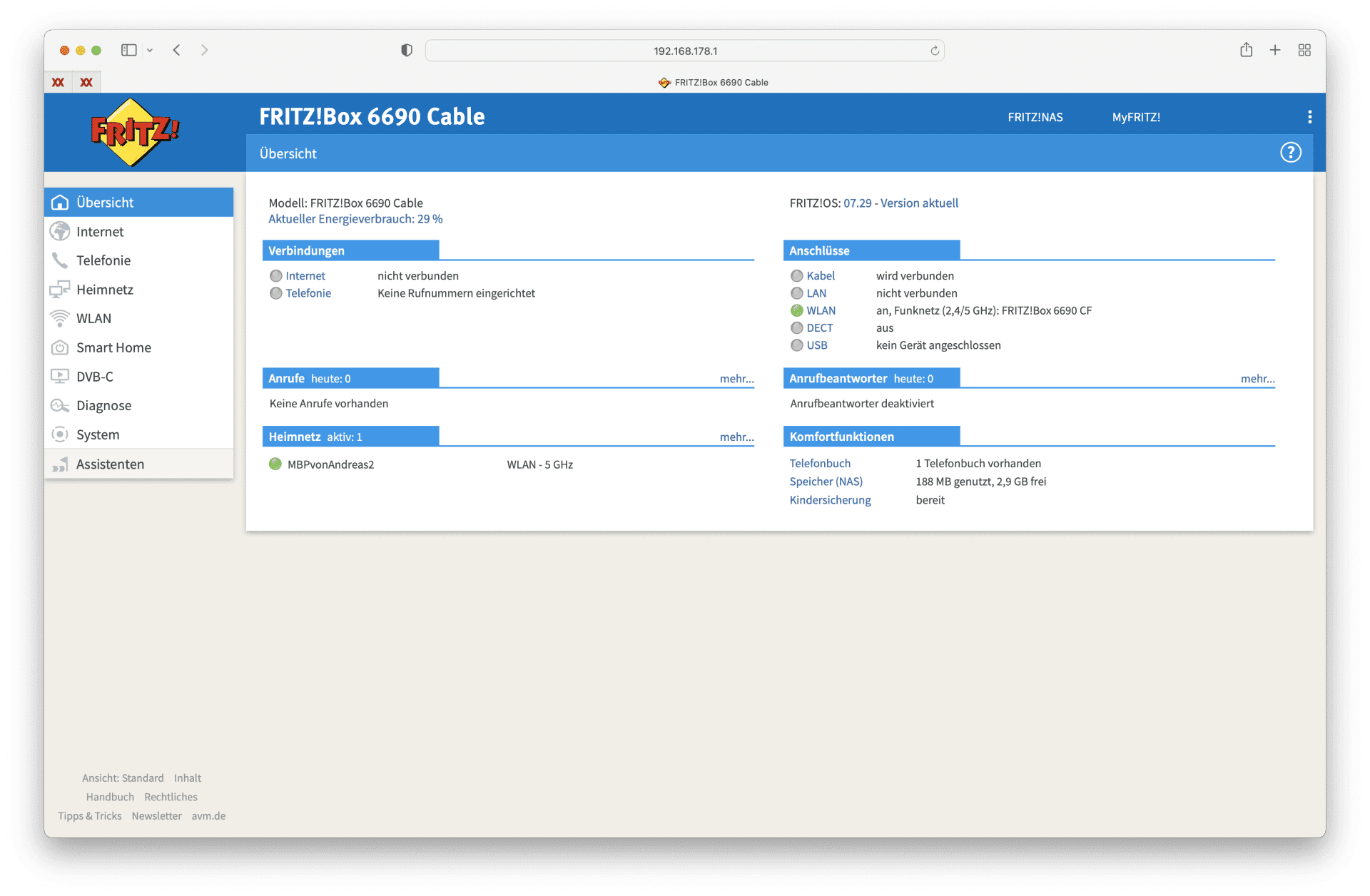Open Speicher (NAS) link
This screenshot has height=896, width=1370.
(x=826, y=482)
